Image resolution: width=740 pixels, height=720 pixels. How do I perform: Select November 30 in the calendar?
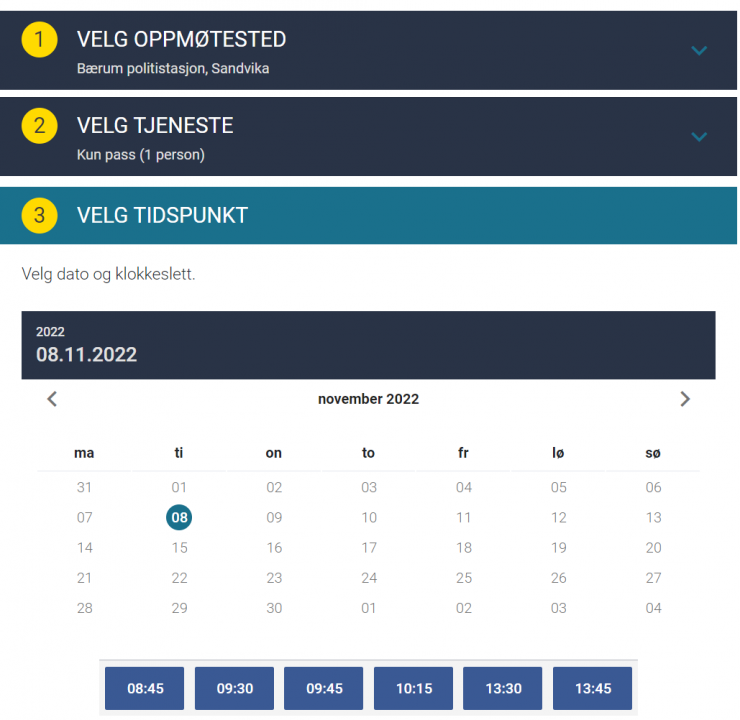274,608
